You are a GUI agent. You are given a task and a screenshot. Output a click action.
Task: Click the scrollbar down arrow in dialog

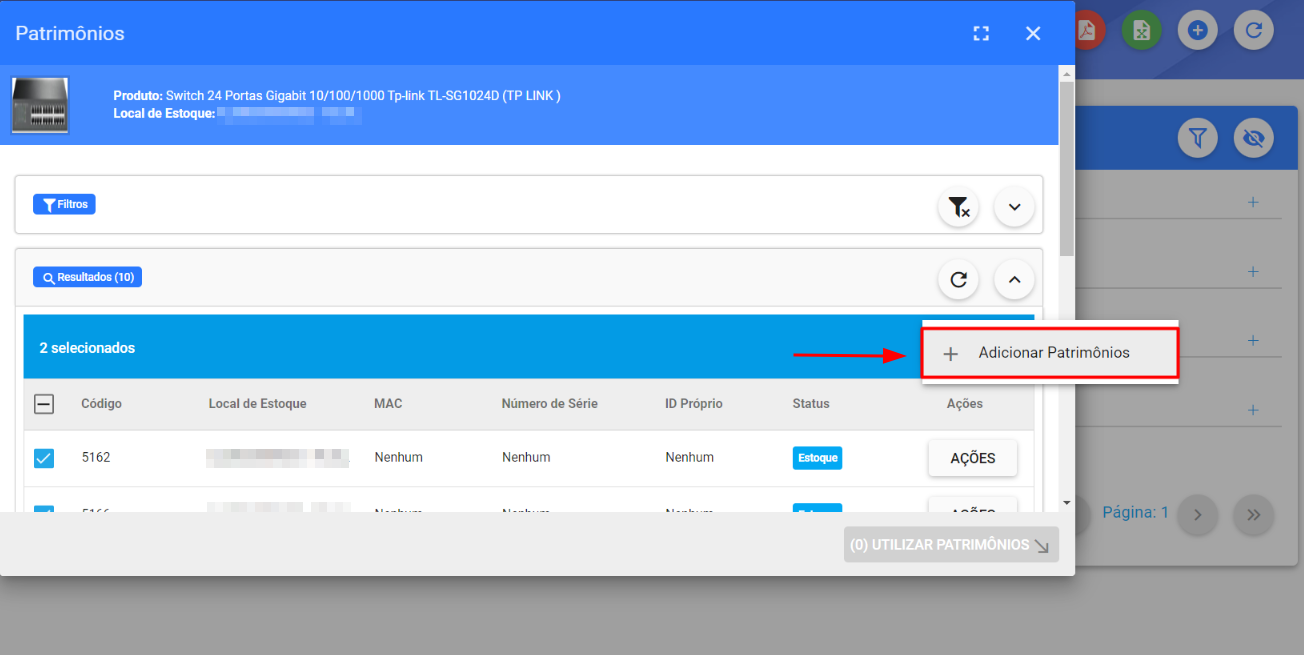pos(1067,502)
